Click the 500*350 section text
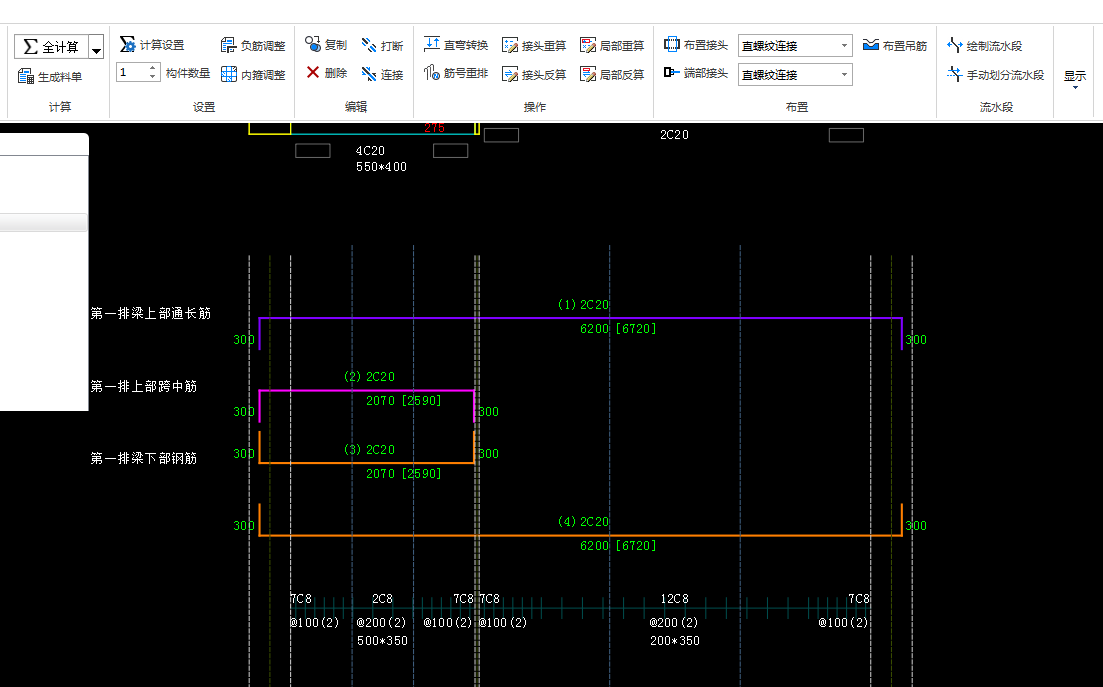Viewport: 1103px width, 687px height. 382,641
